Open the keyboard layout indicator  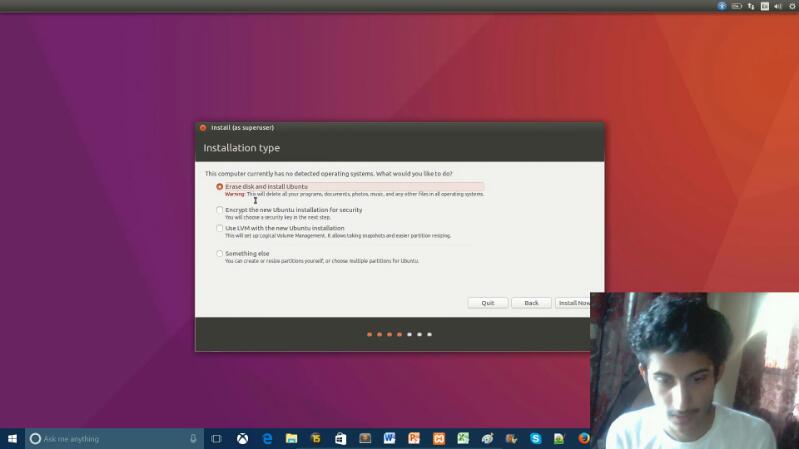pos(765,6)
